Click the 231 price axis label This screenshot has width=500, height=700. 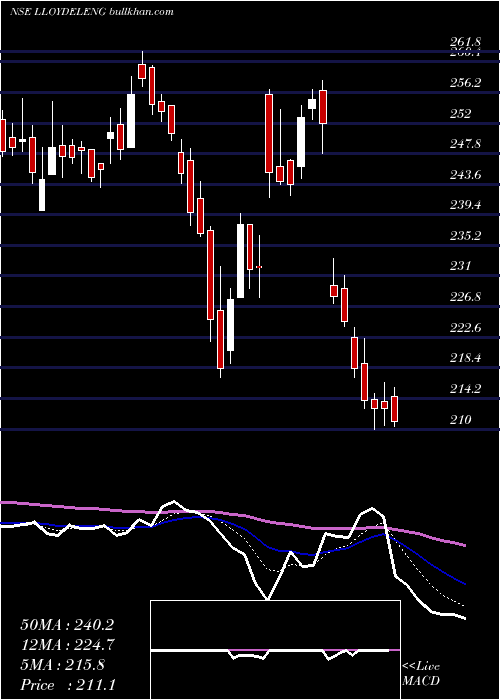click(x=461, y=267)
